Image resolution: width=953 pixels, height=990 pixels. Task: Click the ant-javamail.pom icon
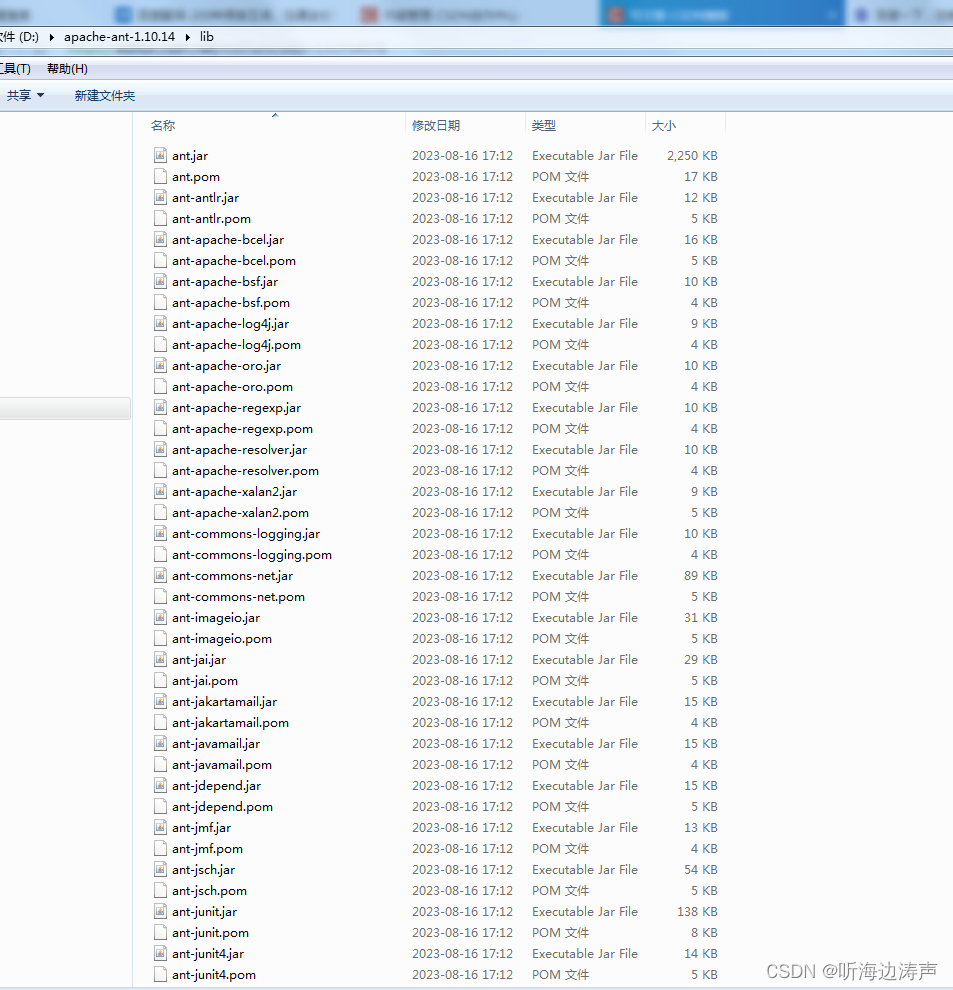160,765
